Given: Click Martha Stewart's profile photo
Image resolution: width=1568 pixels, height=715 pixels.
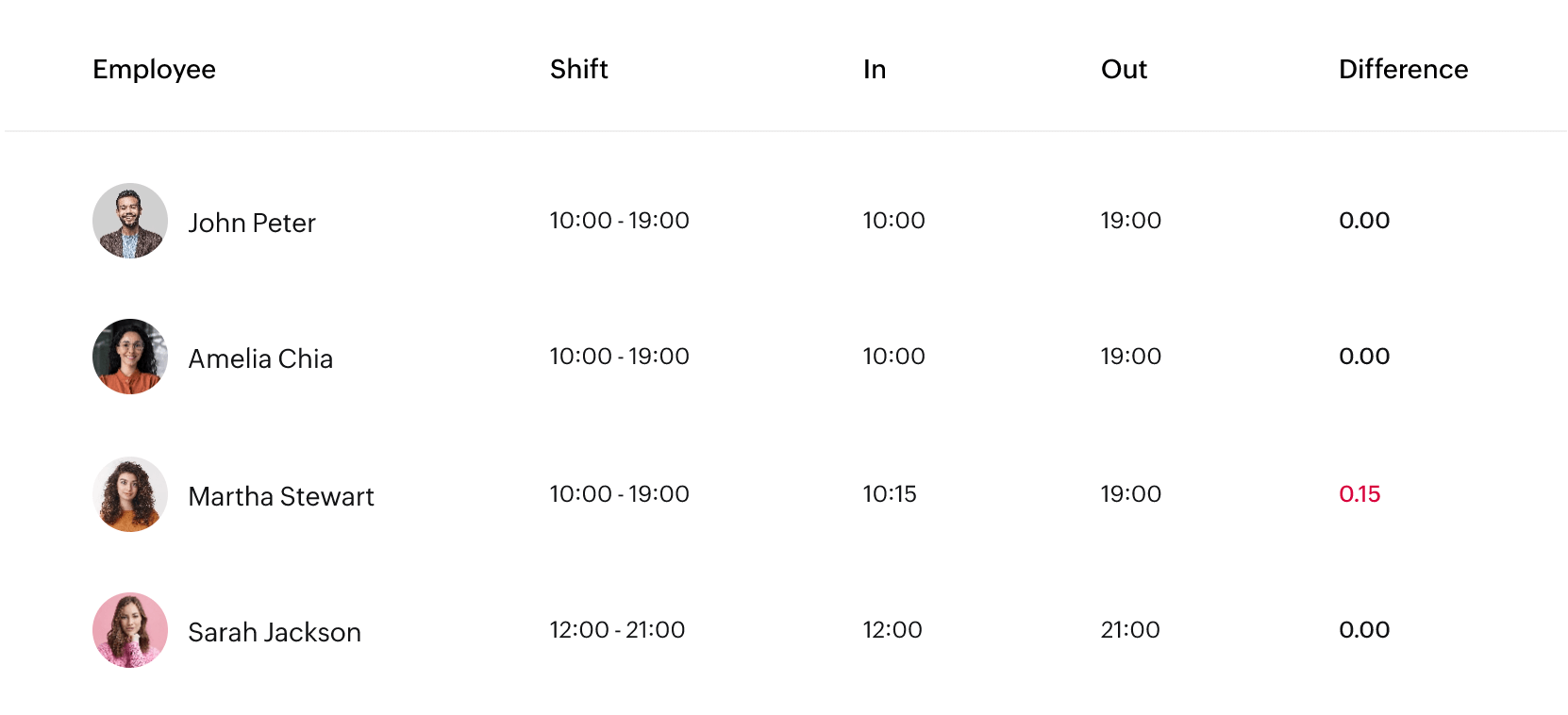Looking at the screenshot, I should (129, 493).
